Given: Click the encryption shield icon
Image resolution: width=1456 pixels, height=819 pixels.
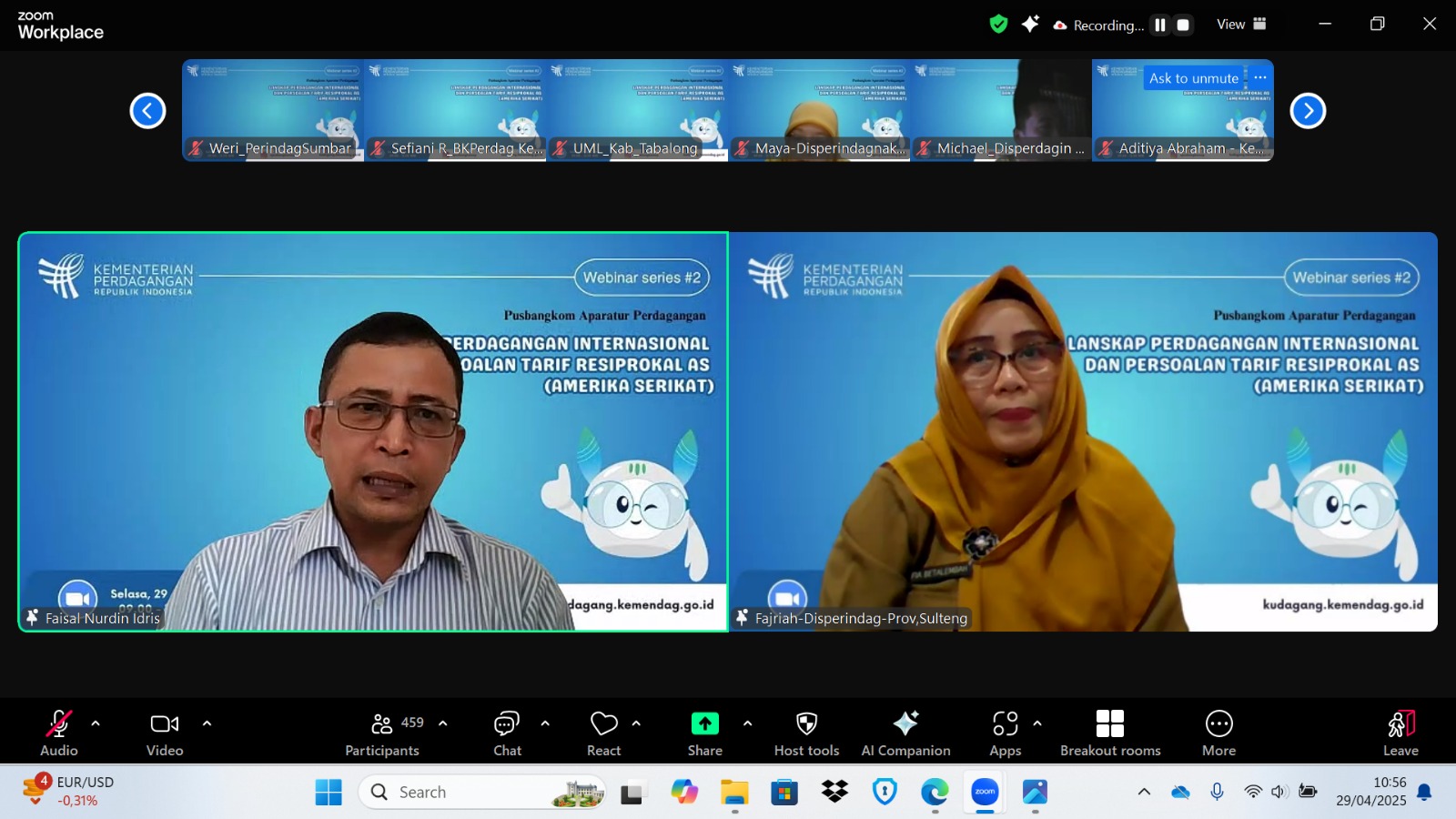Looking at the screenshot, I should 999,25.
